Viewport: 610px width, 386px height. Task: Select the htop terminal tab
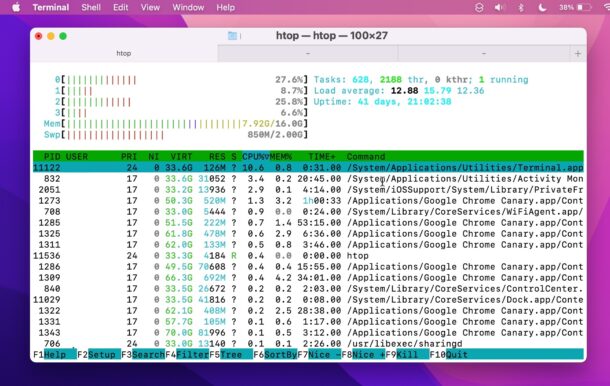[124, 53]
